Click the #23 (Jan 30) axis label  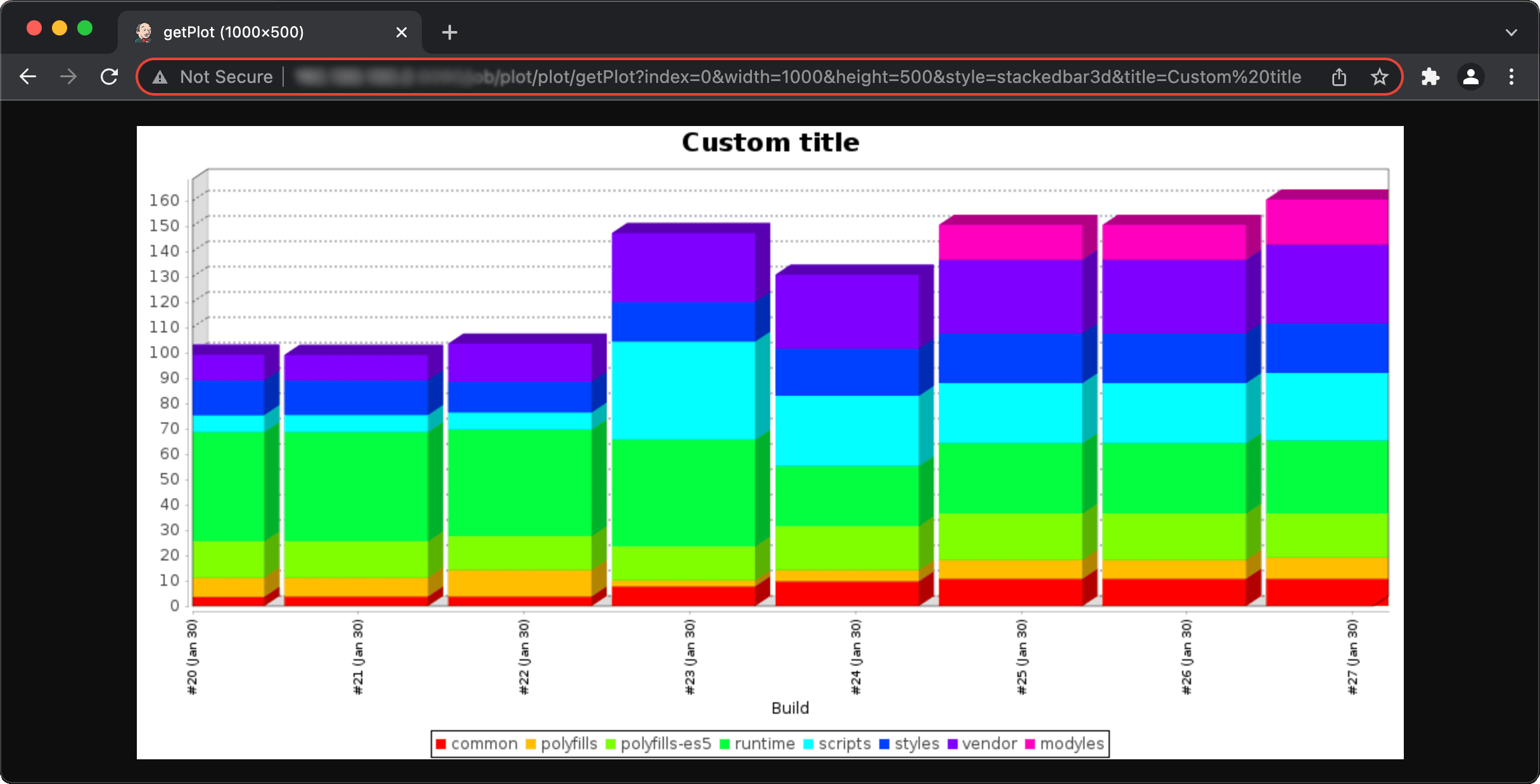tap(690, 657)
